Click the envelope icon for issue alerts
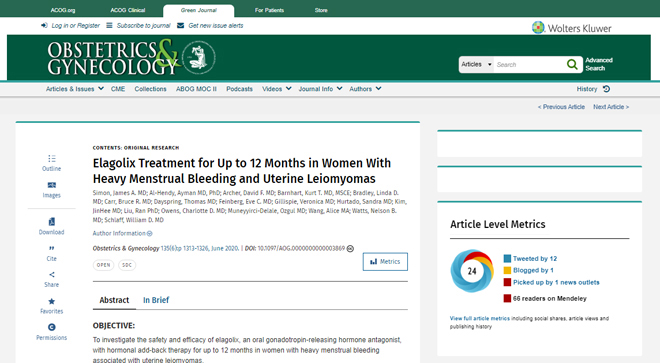The width and height of the screenshot is (660, 363). pos(181,26)
